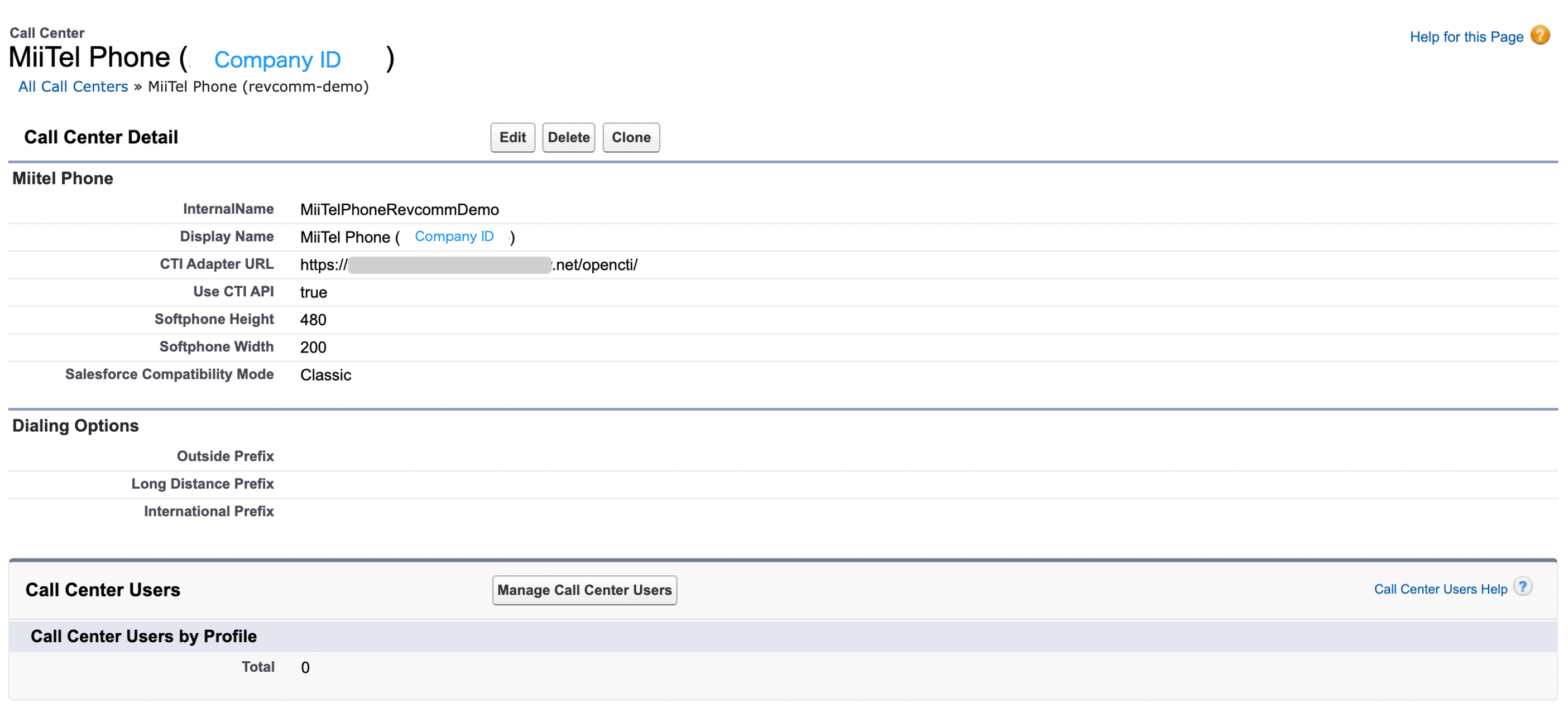Click the Display Name label
Viewport: 1568px width, 718px height.
(x=227, y=237)
